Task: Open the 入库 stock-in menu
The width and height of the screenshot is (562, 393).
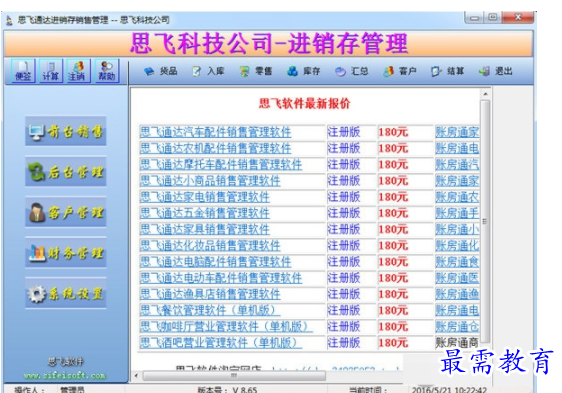Action: coord(208,71)
